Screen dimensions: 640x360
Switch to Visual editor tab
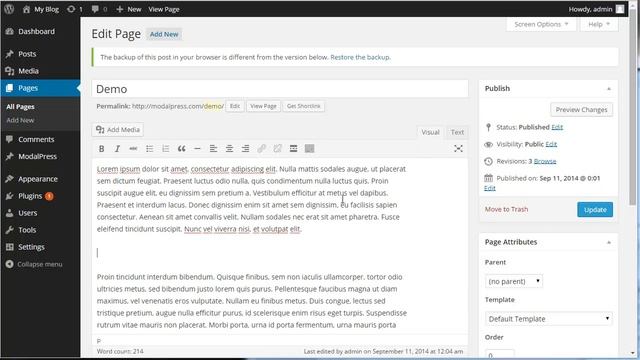pos(430,132)
